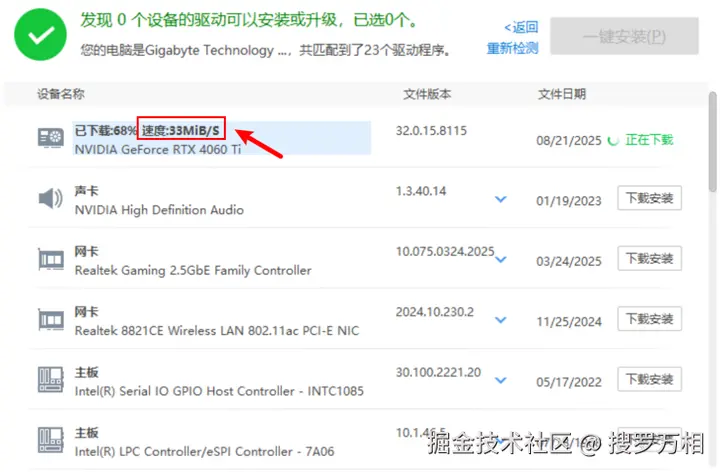Click the 一键安装(P) button

coord(624,36)
